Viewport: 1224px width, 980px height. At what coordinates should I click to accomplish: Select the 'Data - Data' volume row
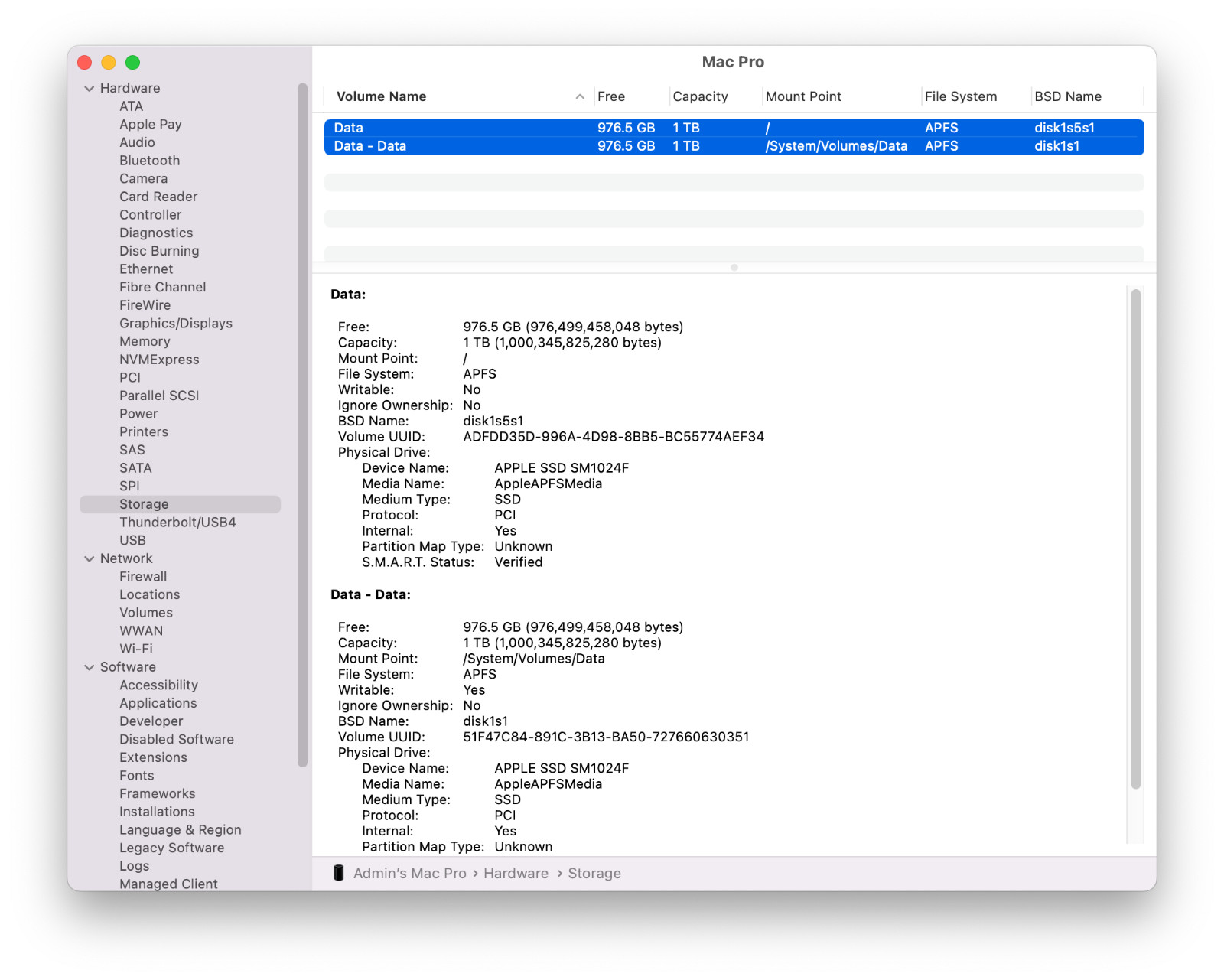(x=734, y=146)
